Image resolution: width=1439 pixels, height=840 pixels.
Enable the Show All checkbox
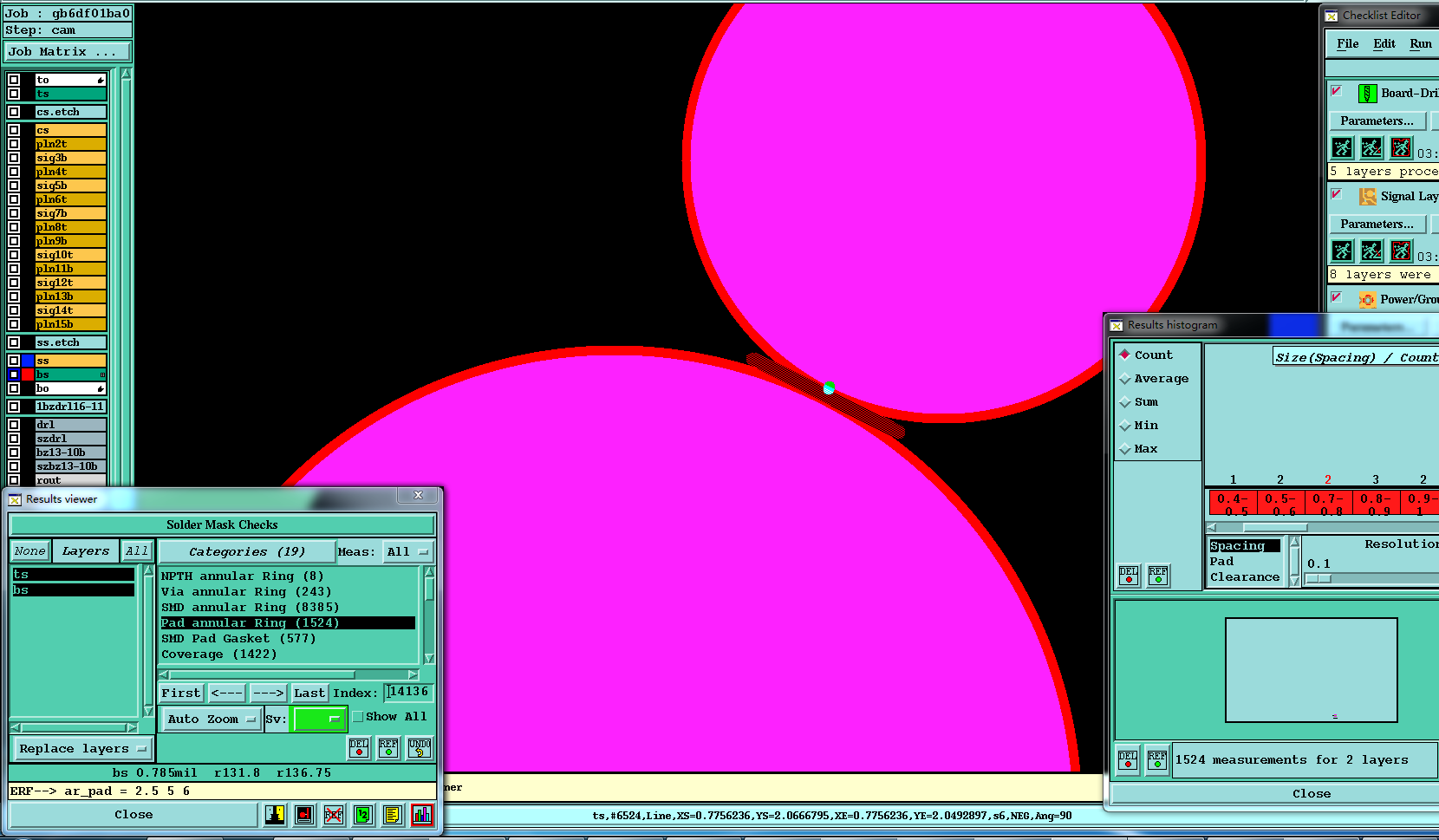(x=357, y=717)
